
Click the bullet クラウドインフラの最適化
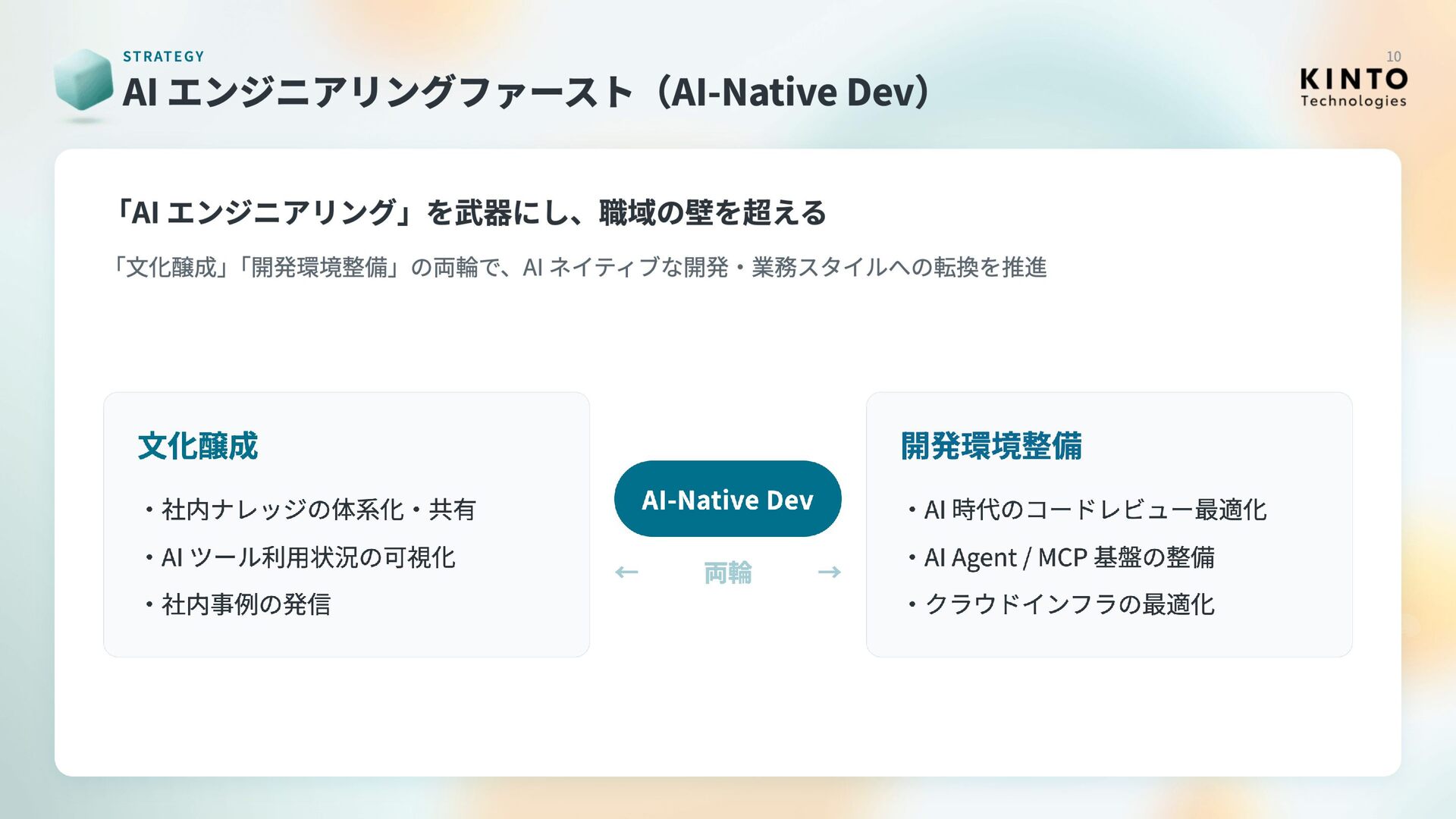1061,604
